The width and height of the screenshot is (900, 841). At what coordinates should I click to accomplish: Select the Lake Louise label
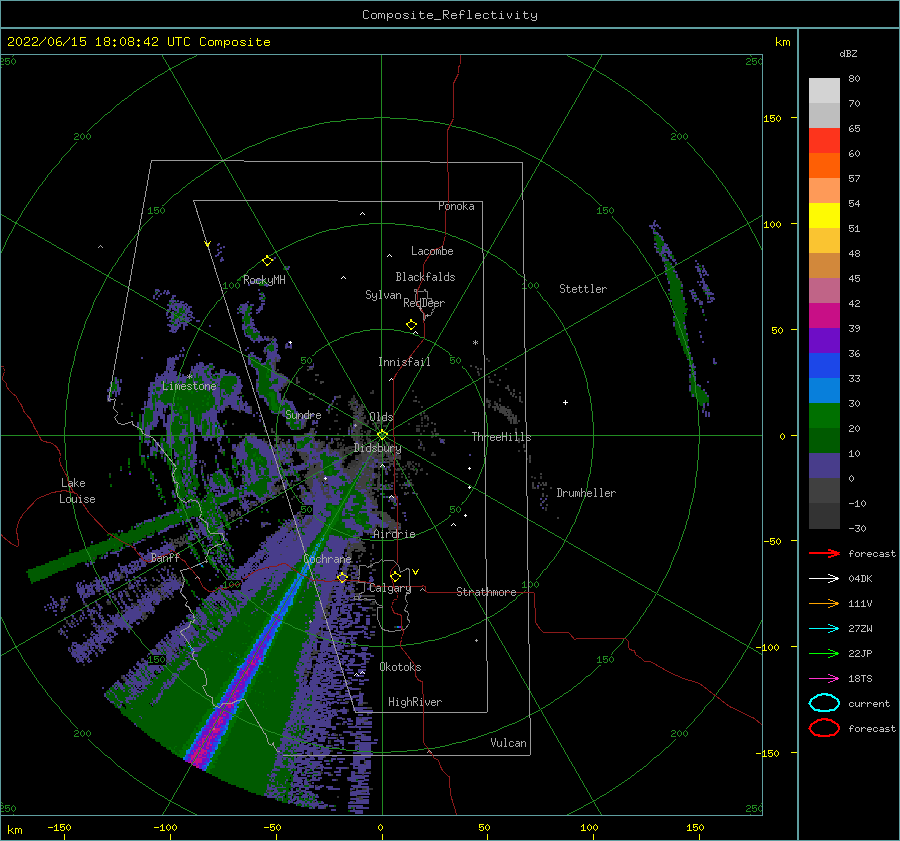77,491
